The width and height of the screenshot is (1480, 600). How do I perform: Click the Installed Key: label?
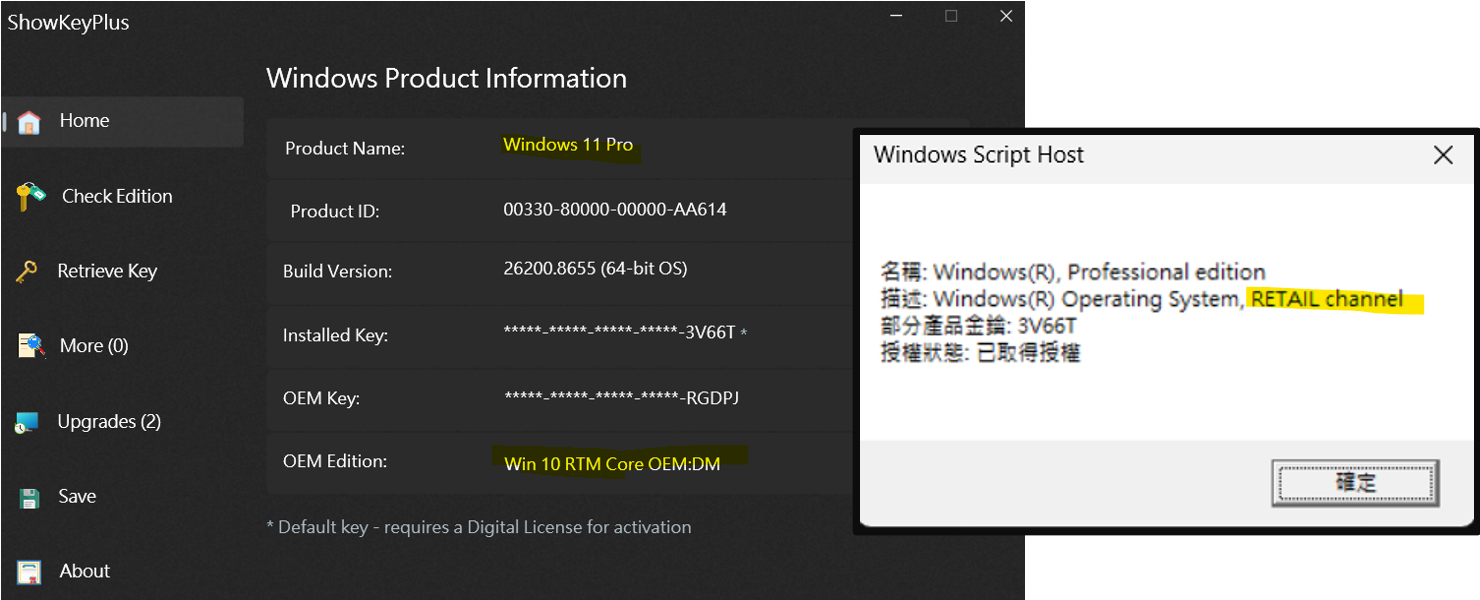coord(335,336)
